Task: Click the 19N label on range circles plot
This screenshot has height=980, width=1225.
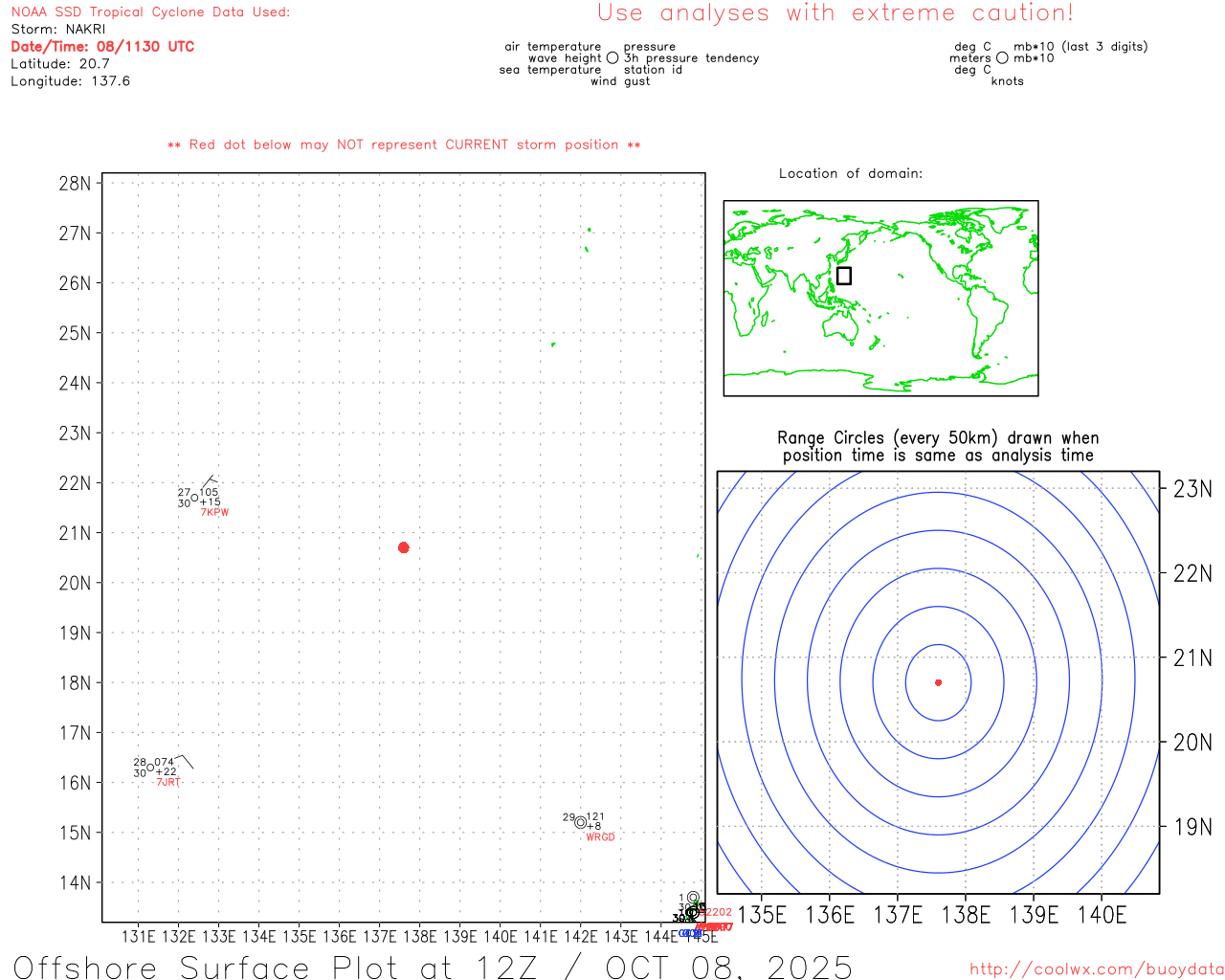Action: tap(1192, 827)
